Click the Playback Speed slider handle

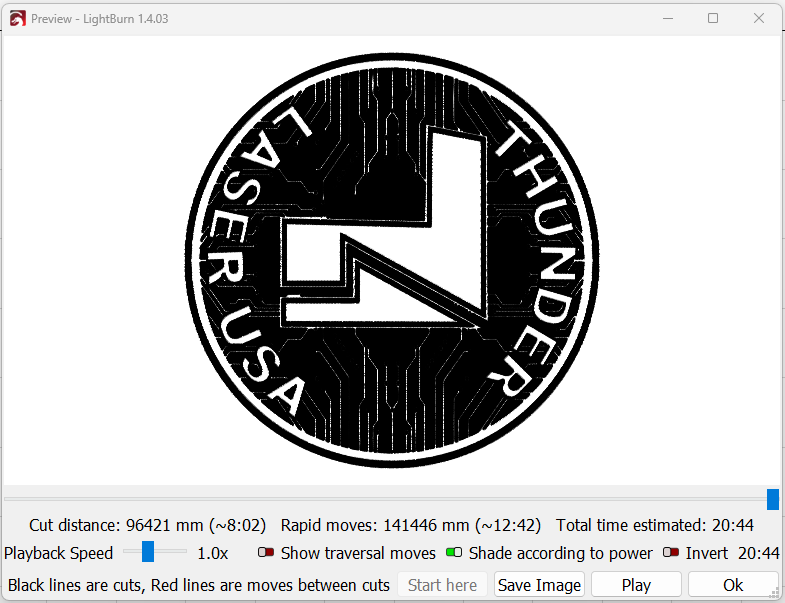[148, 551]
